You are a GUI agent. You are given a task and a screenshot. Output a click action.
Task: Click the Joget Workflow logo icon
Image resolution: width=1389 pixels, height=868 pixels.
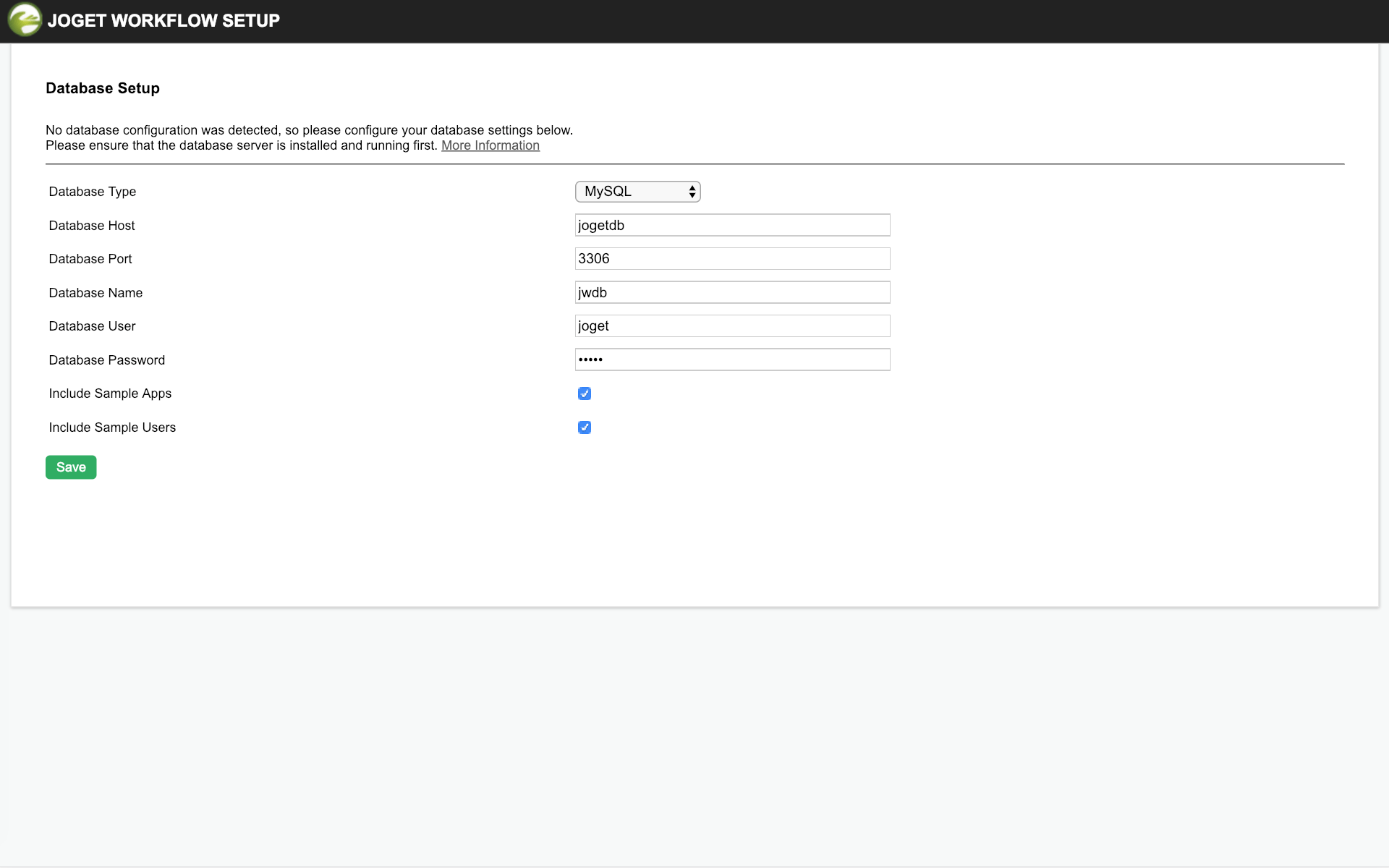click(x=24, y=20)
